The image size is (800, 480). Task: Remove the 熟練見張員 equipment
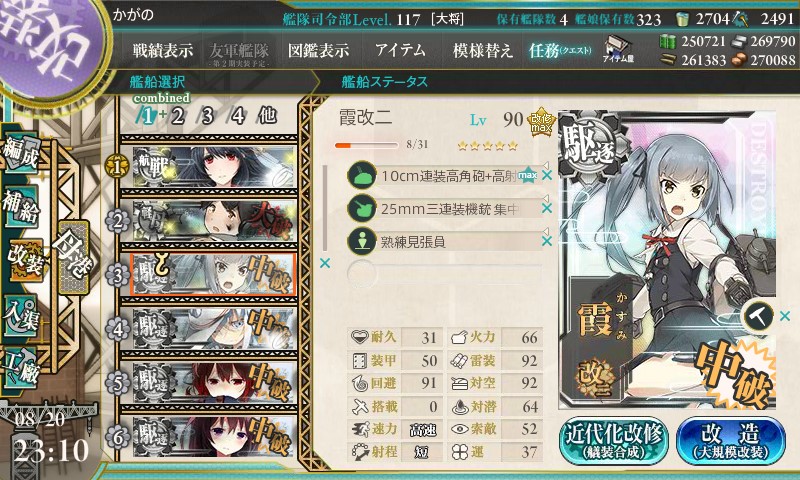pyautogui.click(x=547, y=241)
